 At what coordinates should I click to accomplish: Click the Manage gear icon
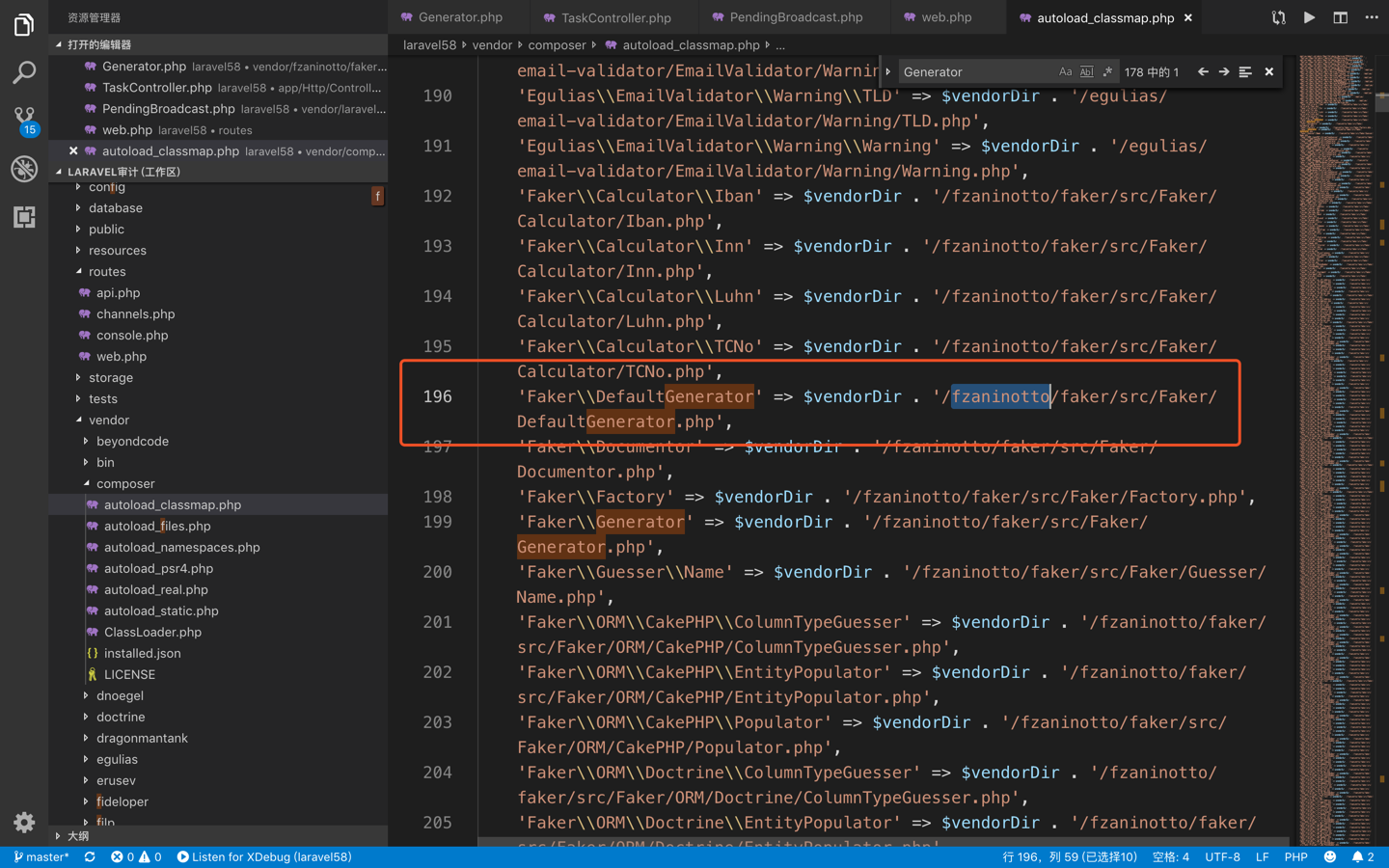click(x=24, y=822)
